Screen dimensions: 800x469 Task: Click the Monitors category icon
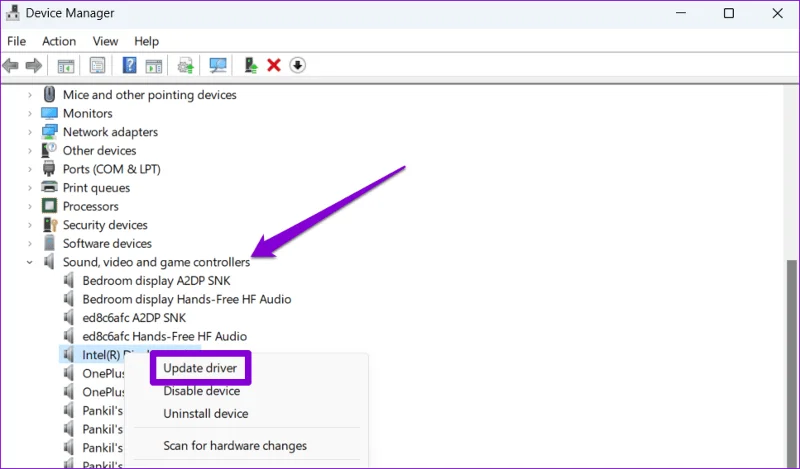pyautogui.click(x=49, y=113)
